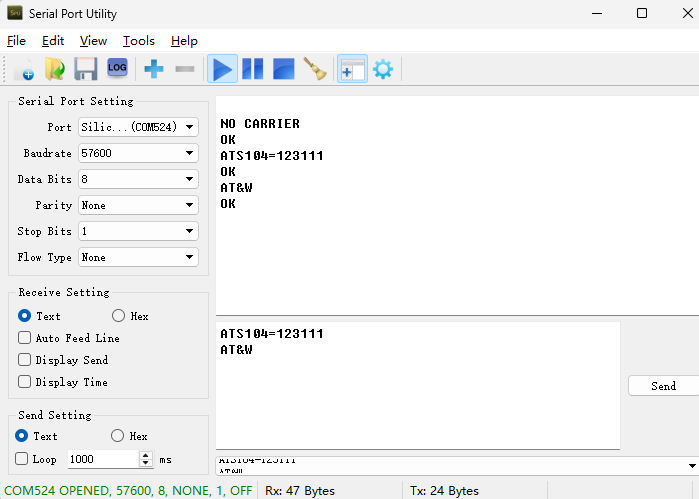Viewport: 699px width, 499px height.
Task: Click the new file toolbar icon
Action: click(x=24, y=70)
